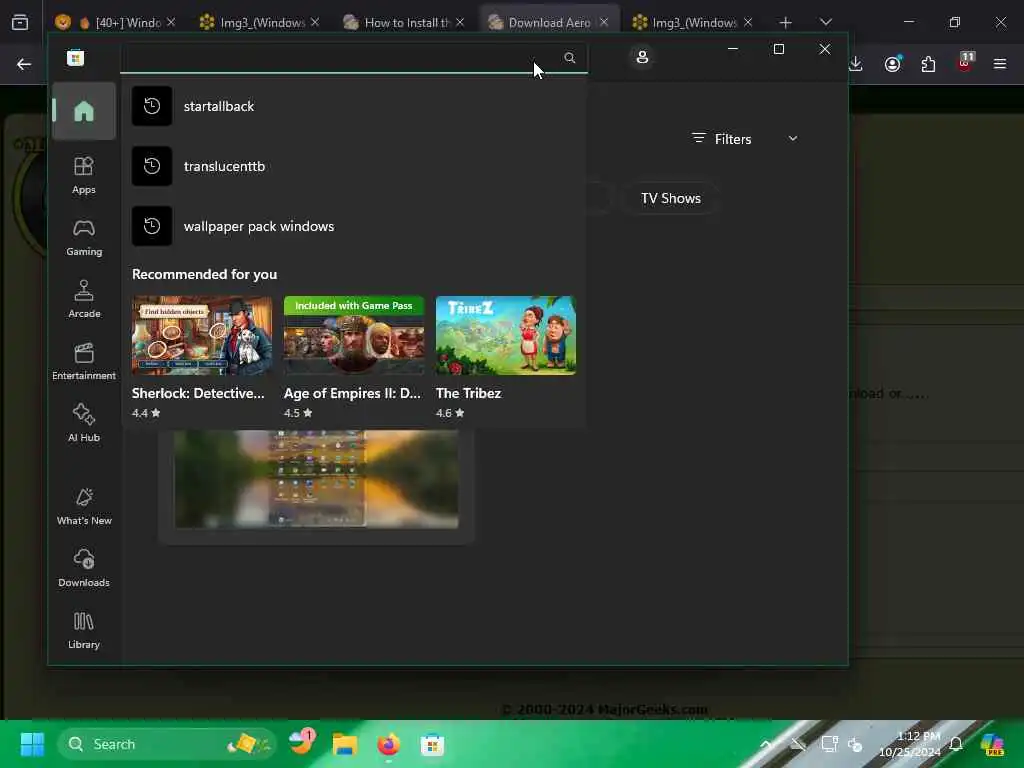Screen dimensions: 1024x768
Task: Click the 'Sherlock: Detective...' title text
Action: coord(198,393)
